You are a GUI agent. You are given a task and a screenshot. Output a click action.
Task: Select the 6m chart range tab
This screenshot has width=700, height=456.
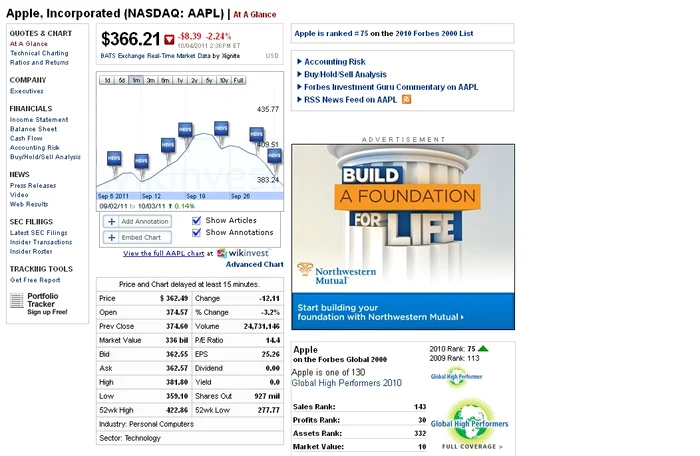(166, 80)
